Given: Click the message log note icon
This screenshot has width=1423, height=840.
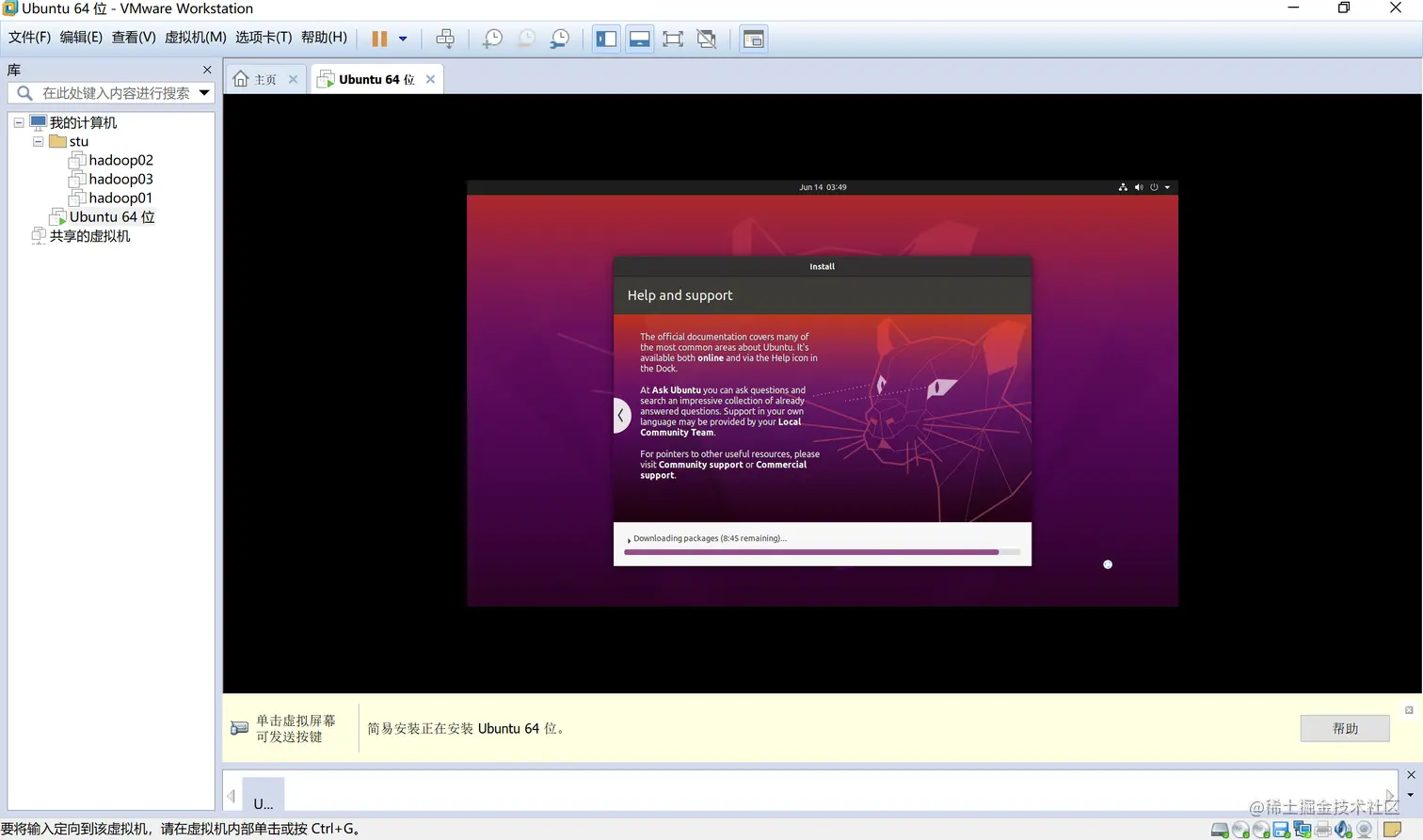Looking at the screenshot, I should click(x=1393, y=830).
